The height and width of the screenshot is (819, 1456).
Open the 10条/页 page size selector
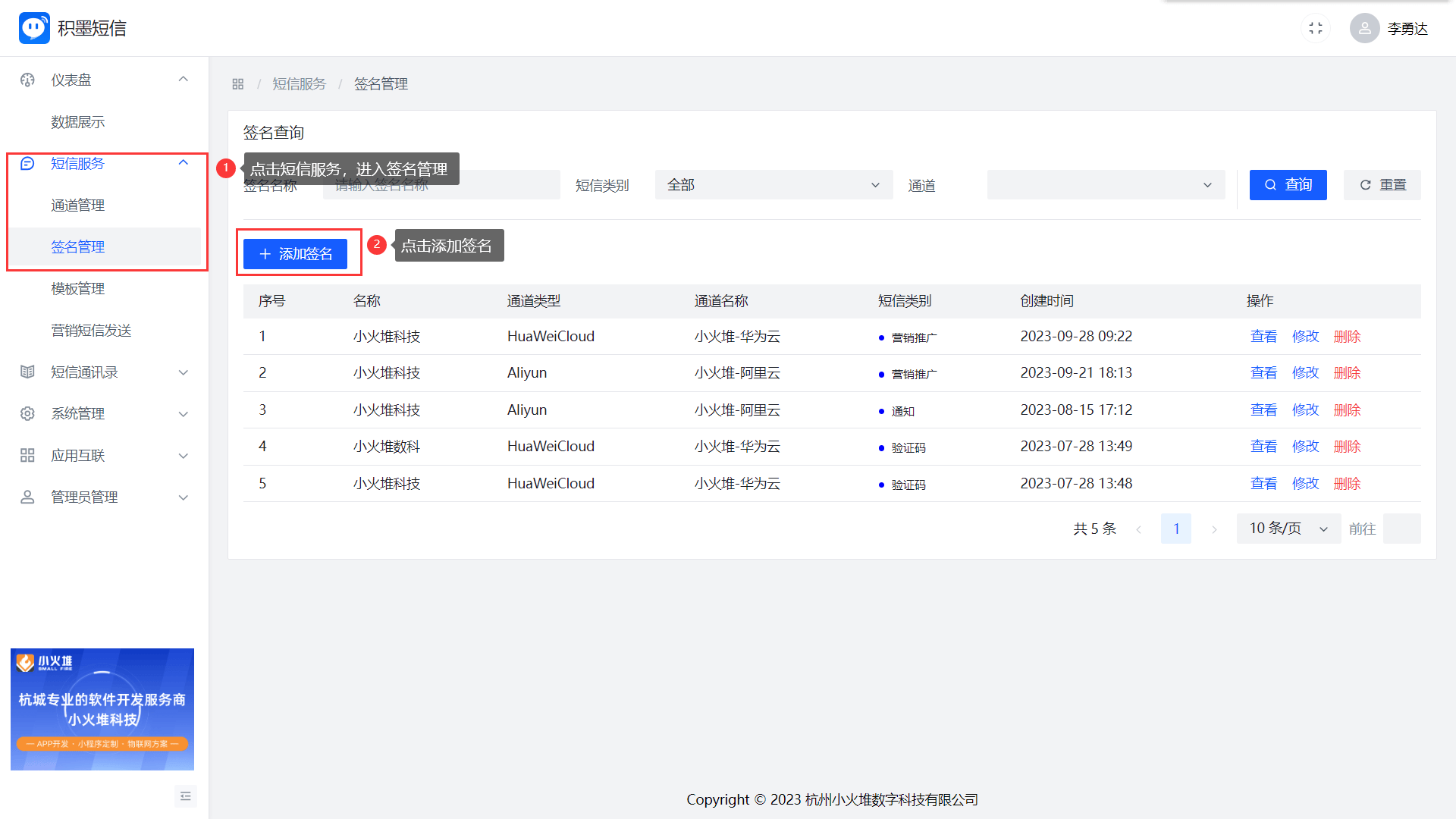[1288, 529]
